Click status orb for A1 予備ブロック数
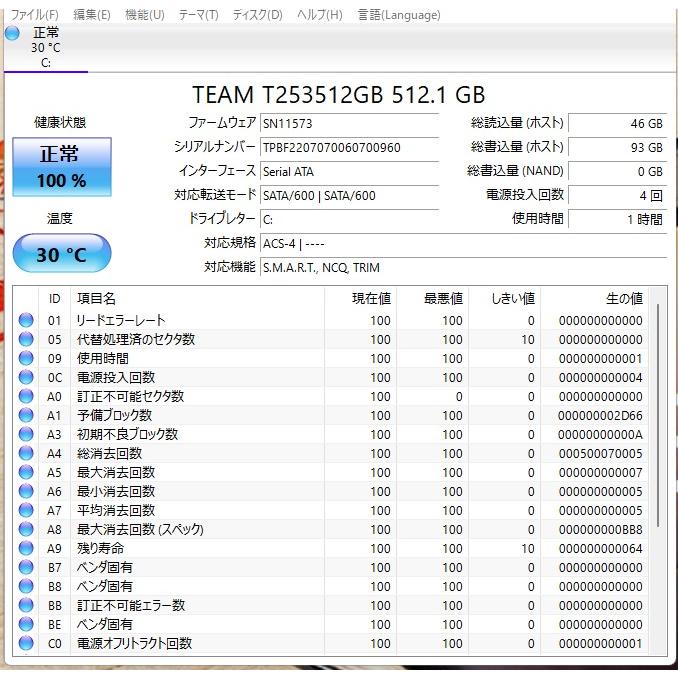This screenshot has height=678, width=678. pyautogui.click(x=26, y=415)
